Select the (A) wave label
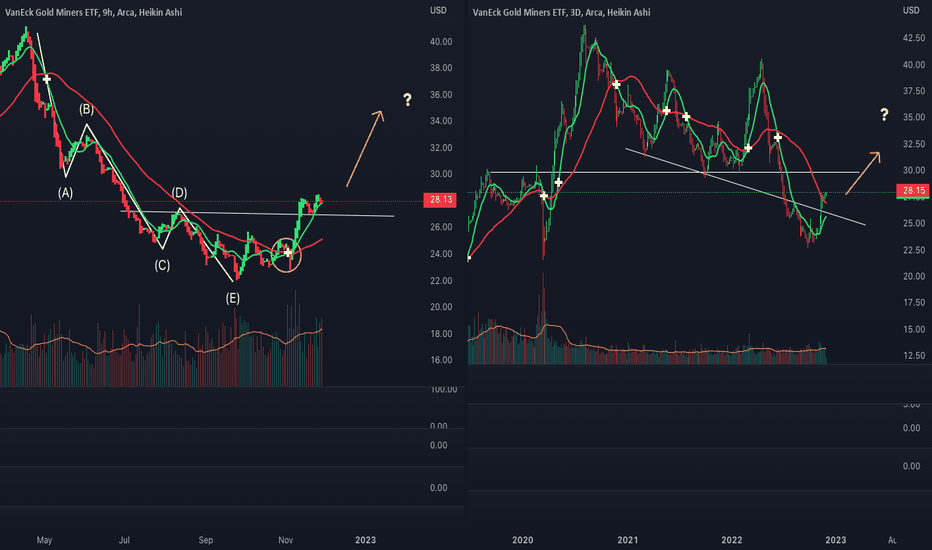 65,193
